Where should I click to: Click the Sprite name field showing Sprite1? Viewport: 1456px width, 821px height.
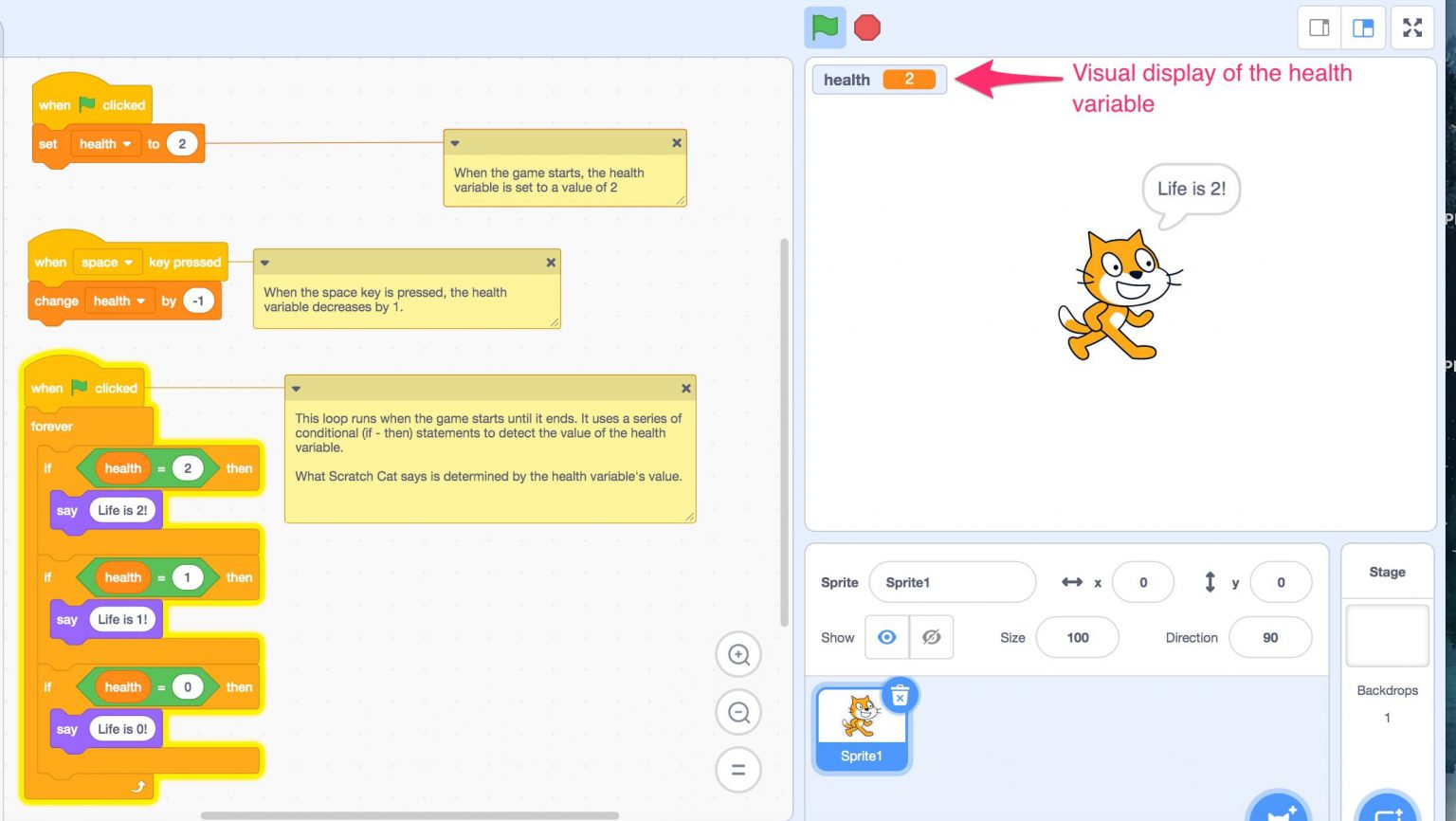952,582
